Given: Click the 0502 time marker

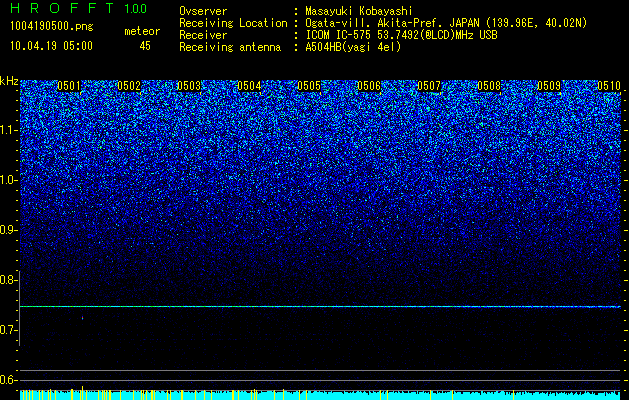Looking at the screenshot, I should [x=129, y=86].
